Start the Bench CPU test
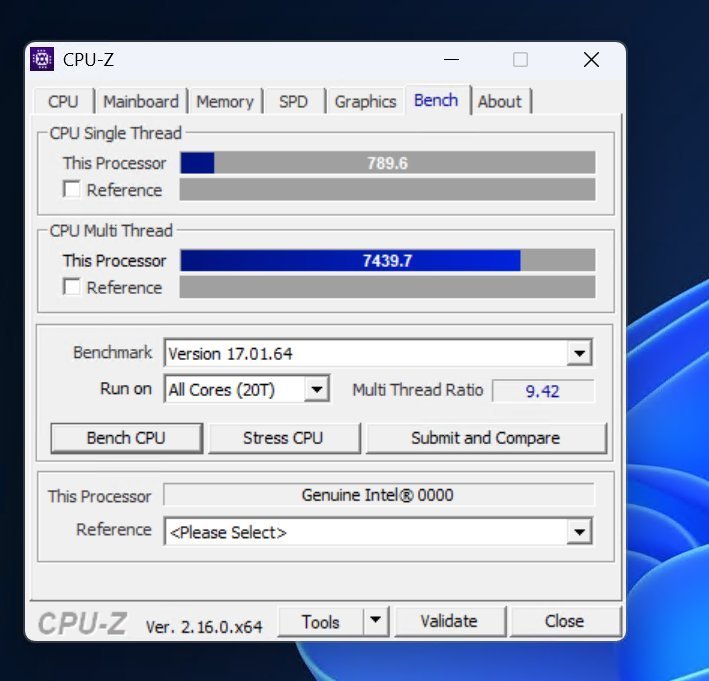Screen dimensions: 709x681 click(126, 438)
